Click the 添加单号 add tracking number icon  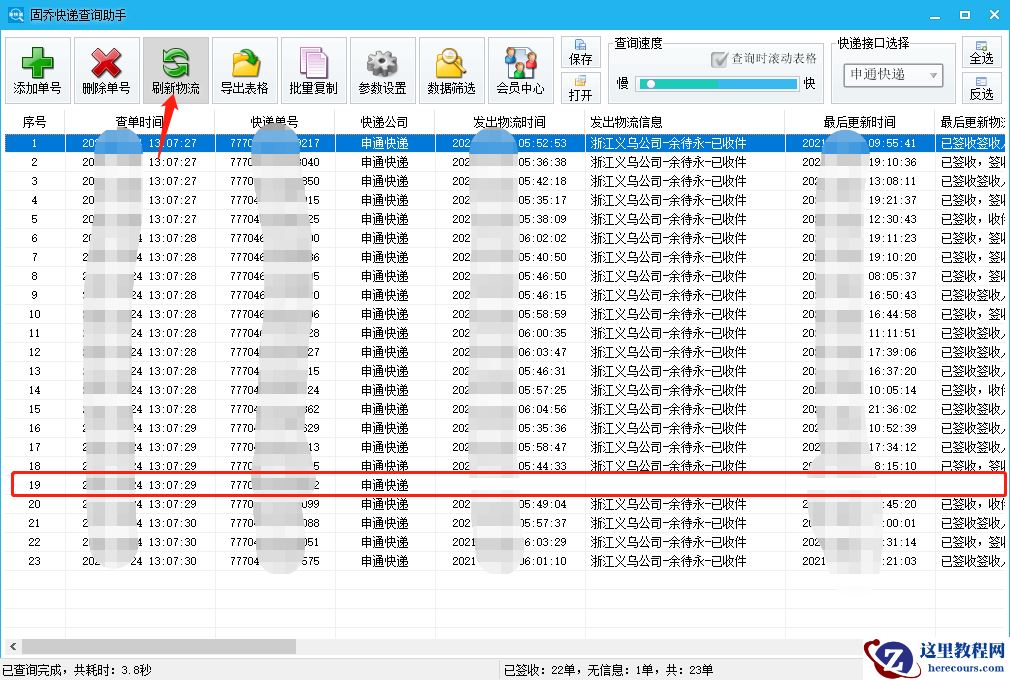tap(36, 68)
